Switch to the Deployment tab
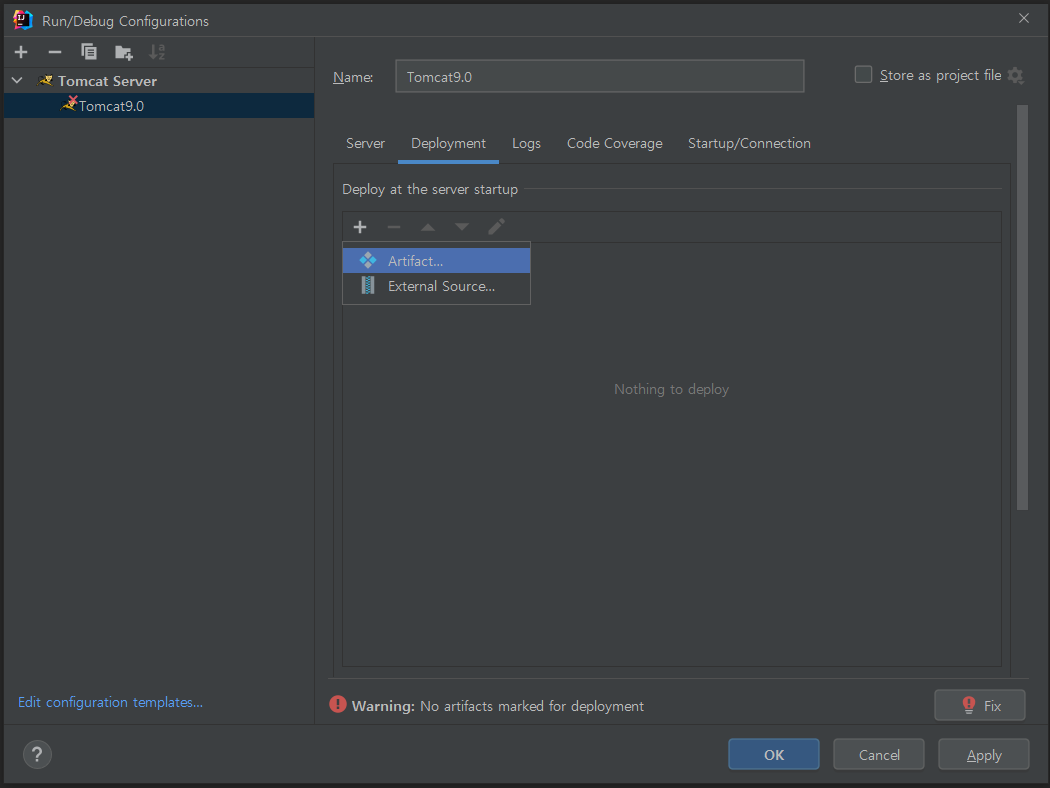The height and width of the screenshot is (788, 1050). [x=448, y=143]
